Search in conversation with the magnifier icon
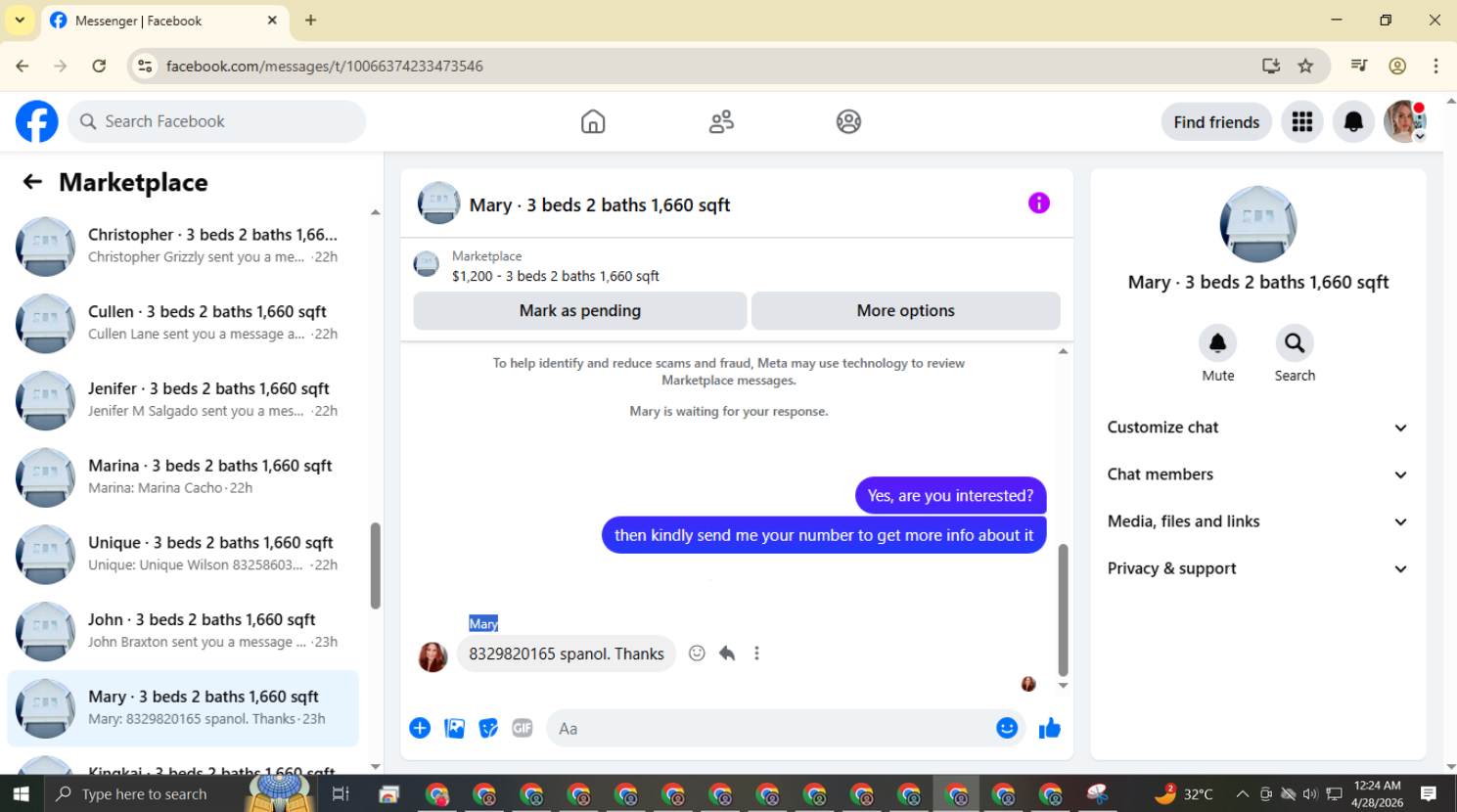 (x=1295, y=343)
